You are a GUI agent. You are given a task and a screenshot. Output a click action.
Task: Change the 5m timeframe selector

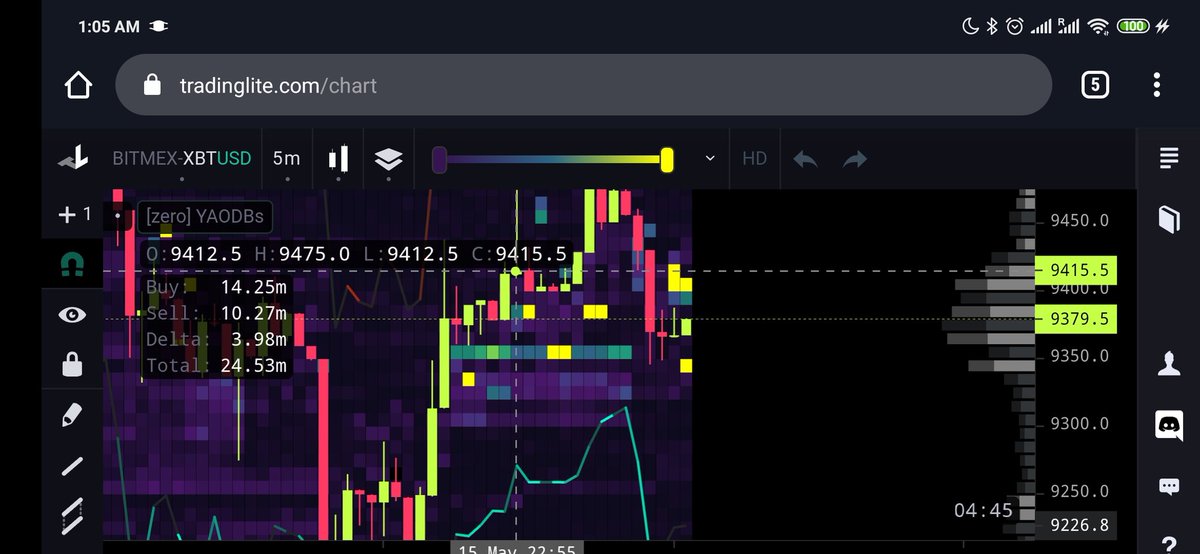pos(286,158)
